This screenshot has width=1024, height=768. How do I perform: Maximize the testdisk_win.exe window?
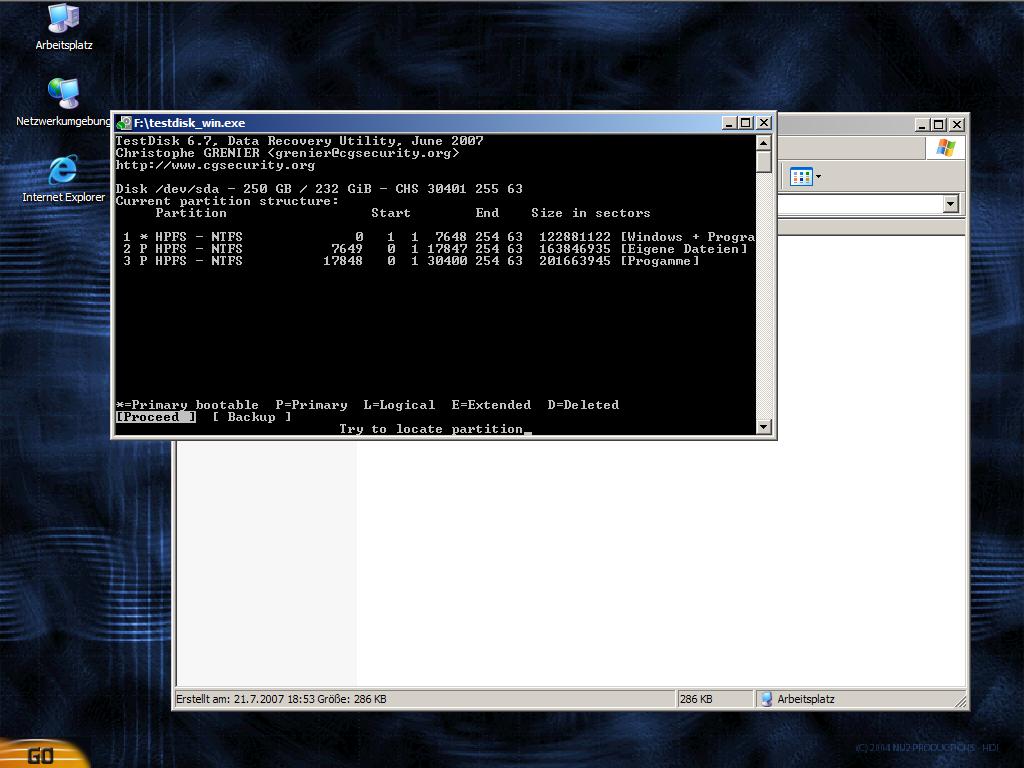pos(746,123)
